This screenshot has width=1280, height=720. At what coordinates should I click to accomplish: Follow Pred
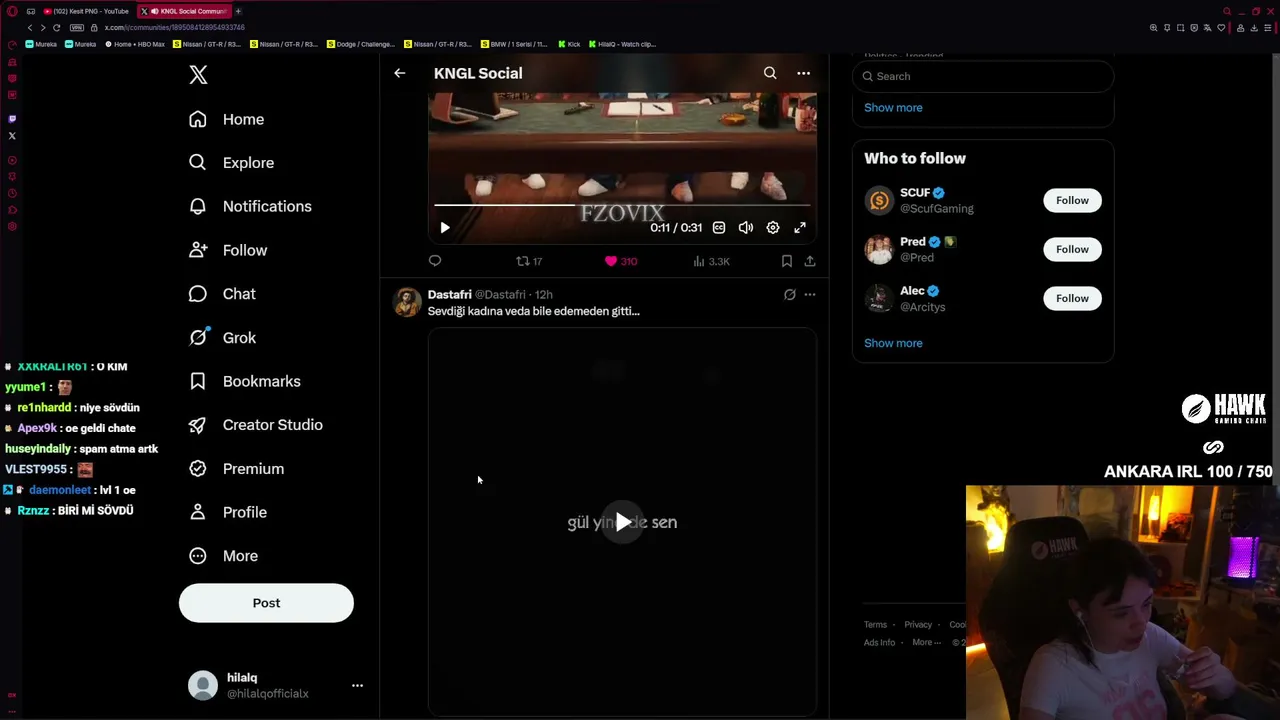click(x=1072, y=249)
